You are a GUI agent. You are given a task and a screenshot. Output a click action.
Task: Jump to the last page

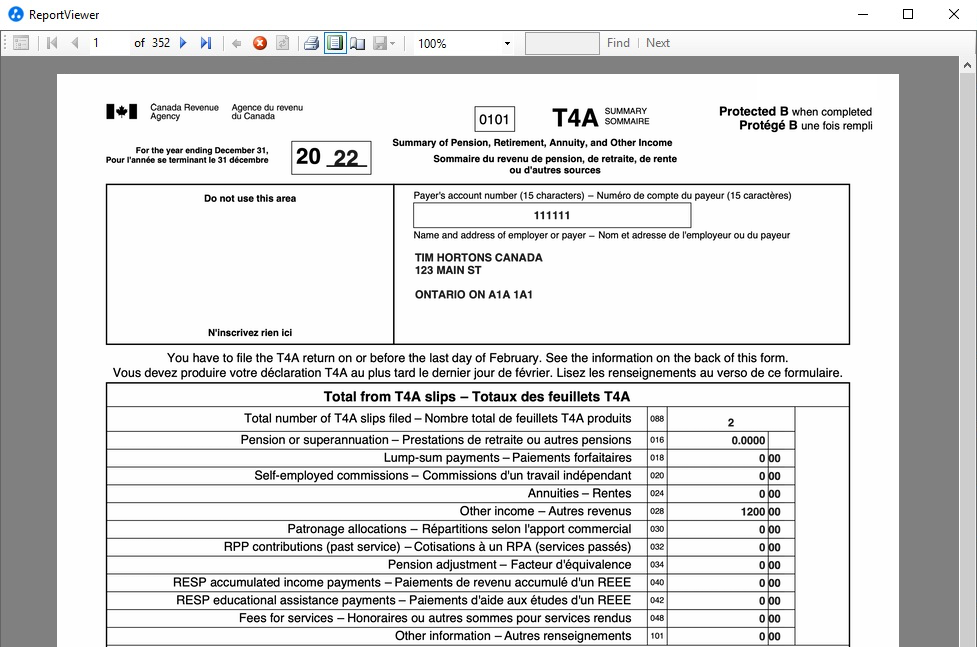pos(205,42)
